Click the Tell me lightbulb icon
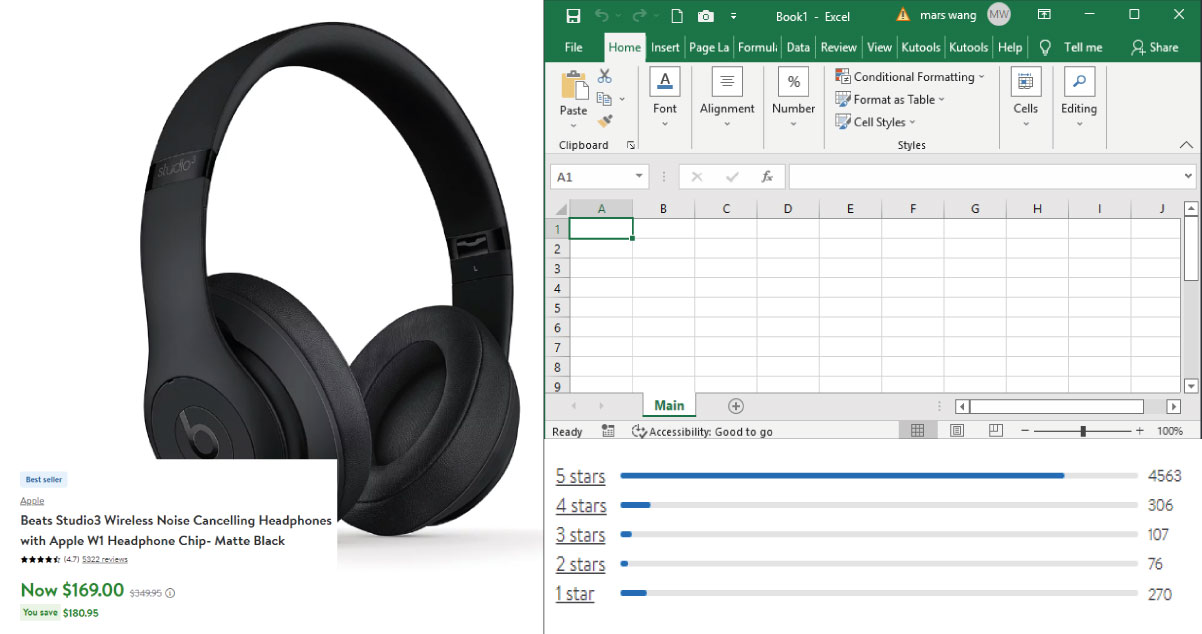This screenshot has width=1202, height=634. tap(1046, 47)
